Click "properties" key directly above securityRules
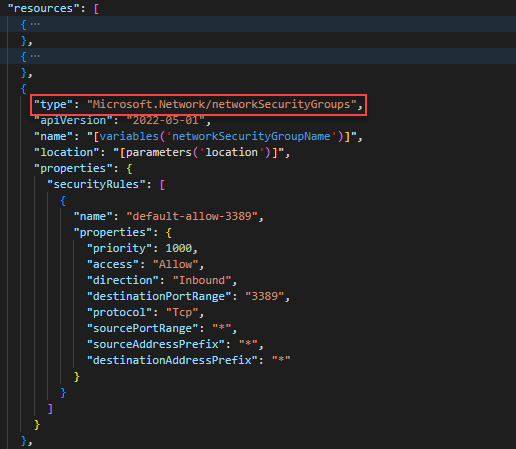516x449 pixels. [x=73, y=168]
